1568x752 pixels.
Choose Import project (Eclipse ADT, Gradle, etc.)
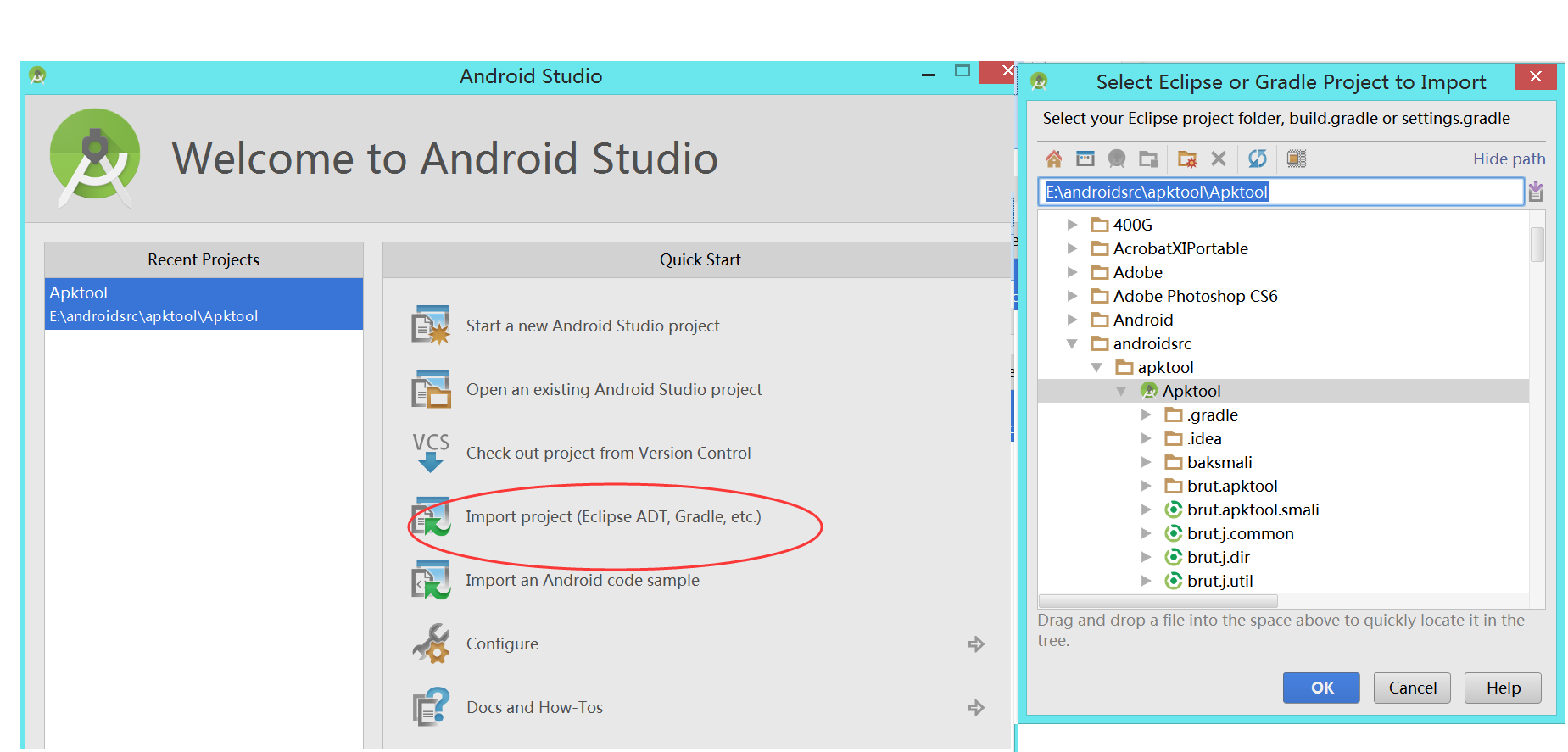tap(613, 516)
